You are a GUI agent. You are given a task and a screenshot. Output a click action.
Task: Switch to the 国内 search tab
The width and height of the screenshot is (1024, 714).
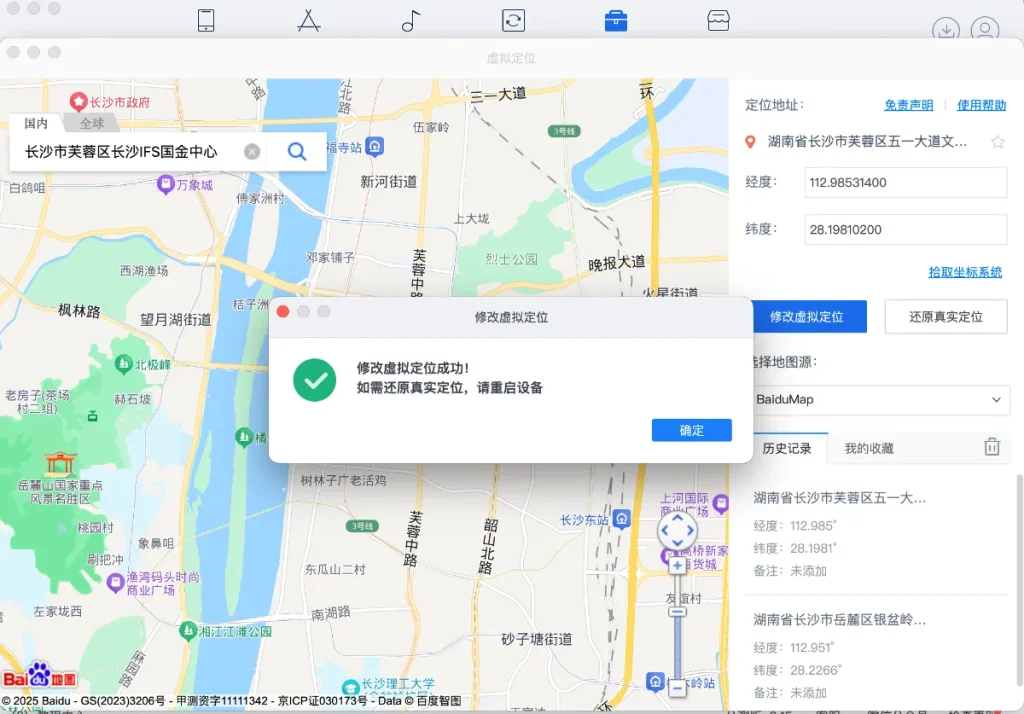pyautogui.click(x=36, y=123)
